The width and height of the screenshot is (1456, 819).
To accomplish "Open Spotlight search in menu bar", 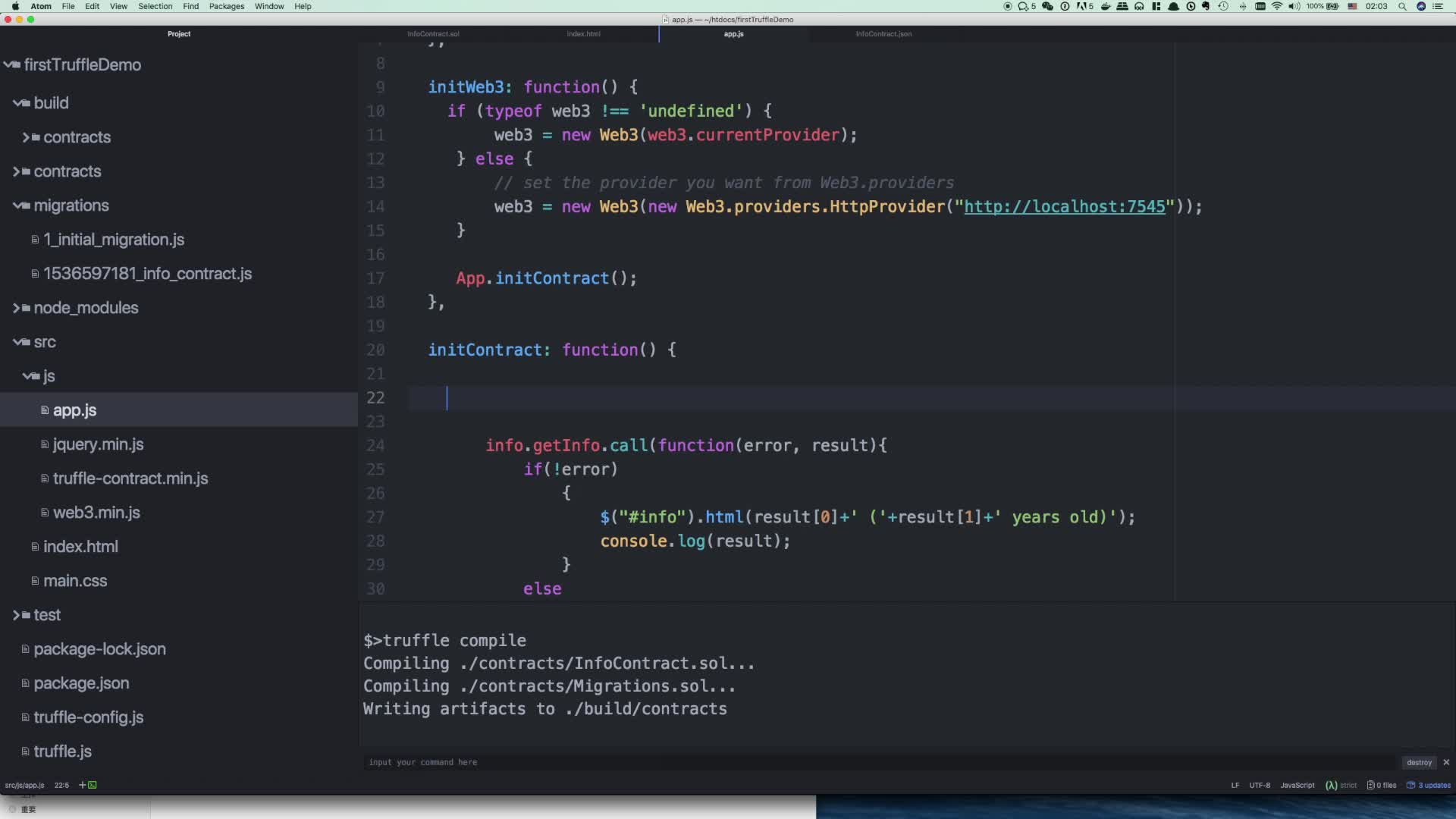I will [1402, 6].
